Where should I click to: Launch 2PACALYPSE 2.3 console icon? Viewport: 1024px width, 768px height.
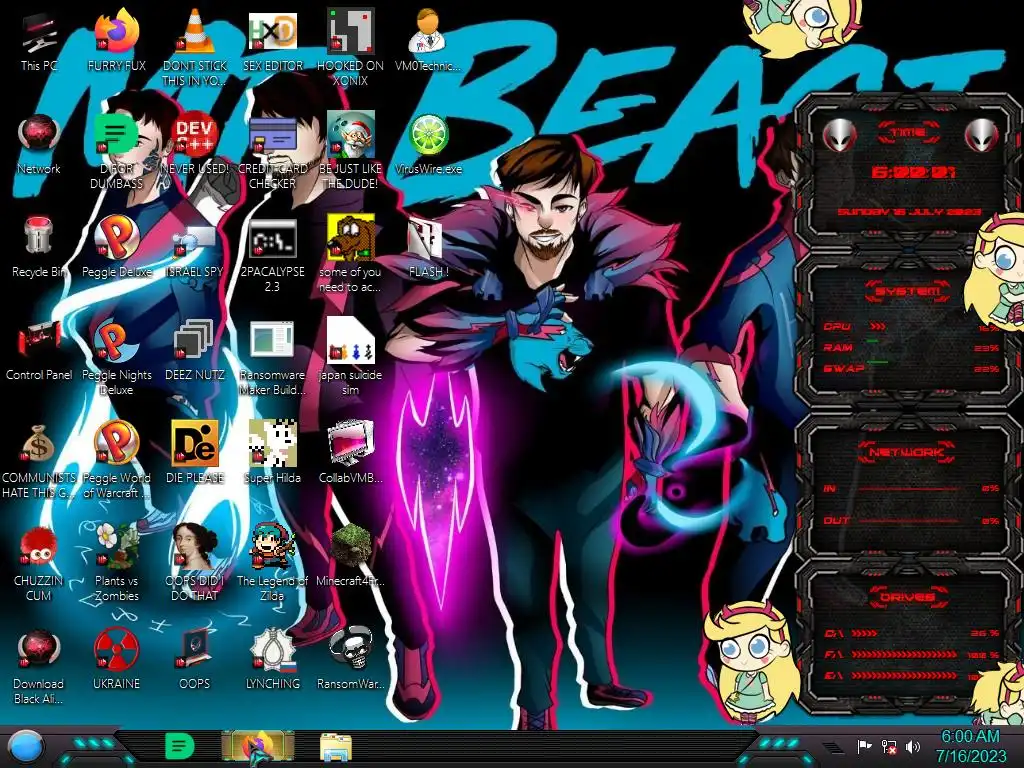272,239
